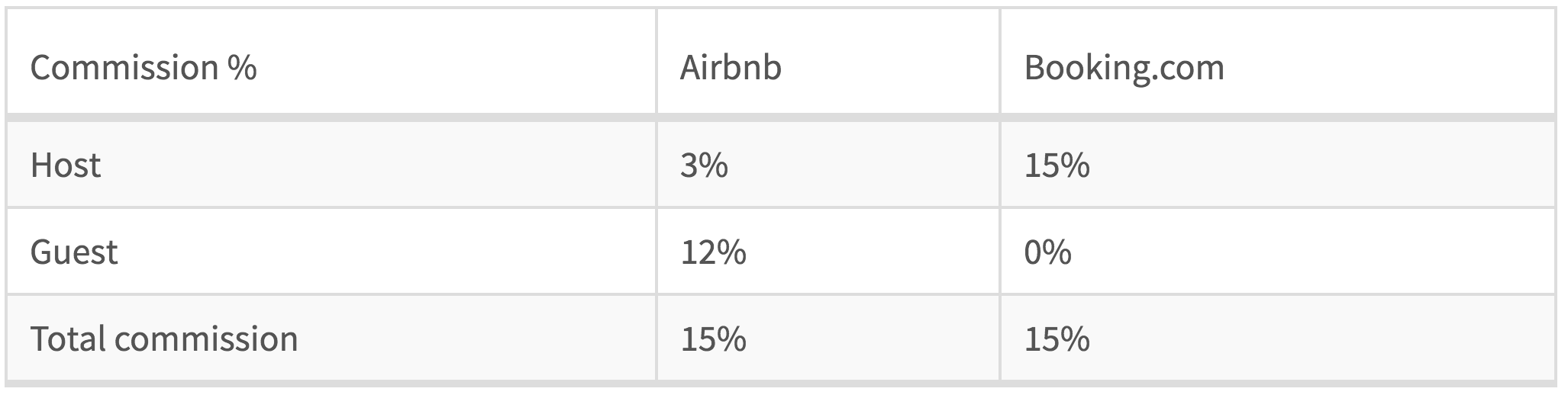Screen dimensions: 1568x395
Task: Click the thick separator below the Airbnb header
Action: 828,117
